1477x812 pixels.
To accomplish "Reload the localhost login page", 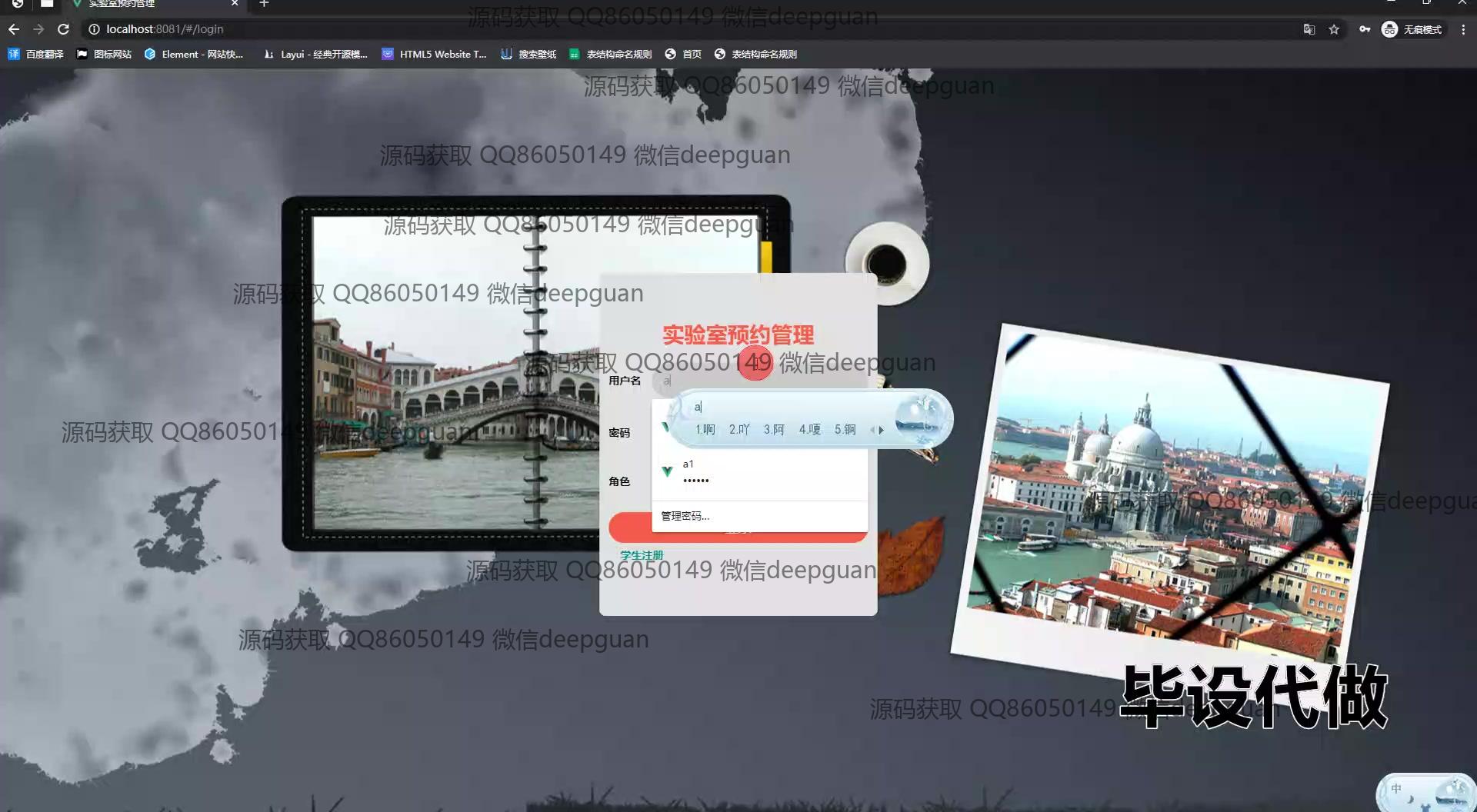I will pos(64,29).
